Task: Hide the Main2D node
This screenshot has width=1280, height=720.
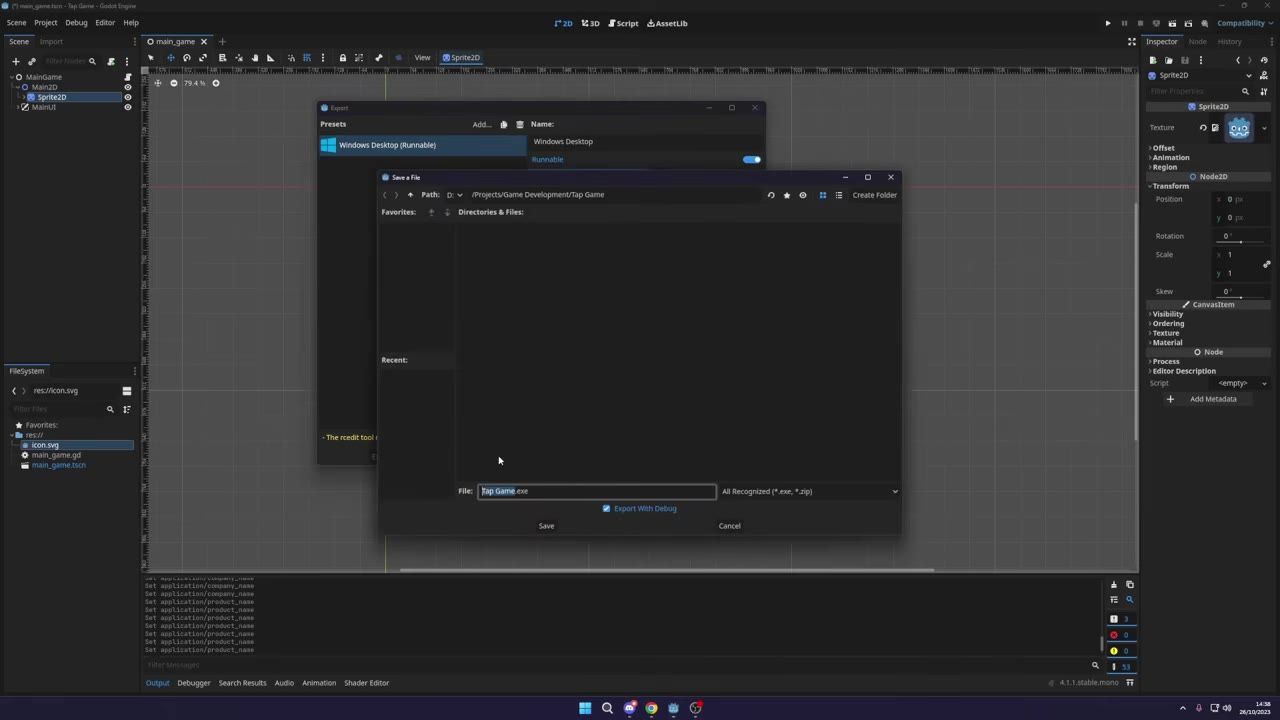Action: [x=127, y=87]
